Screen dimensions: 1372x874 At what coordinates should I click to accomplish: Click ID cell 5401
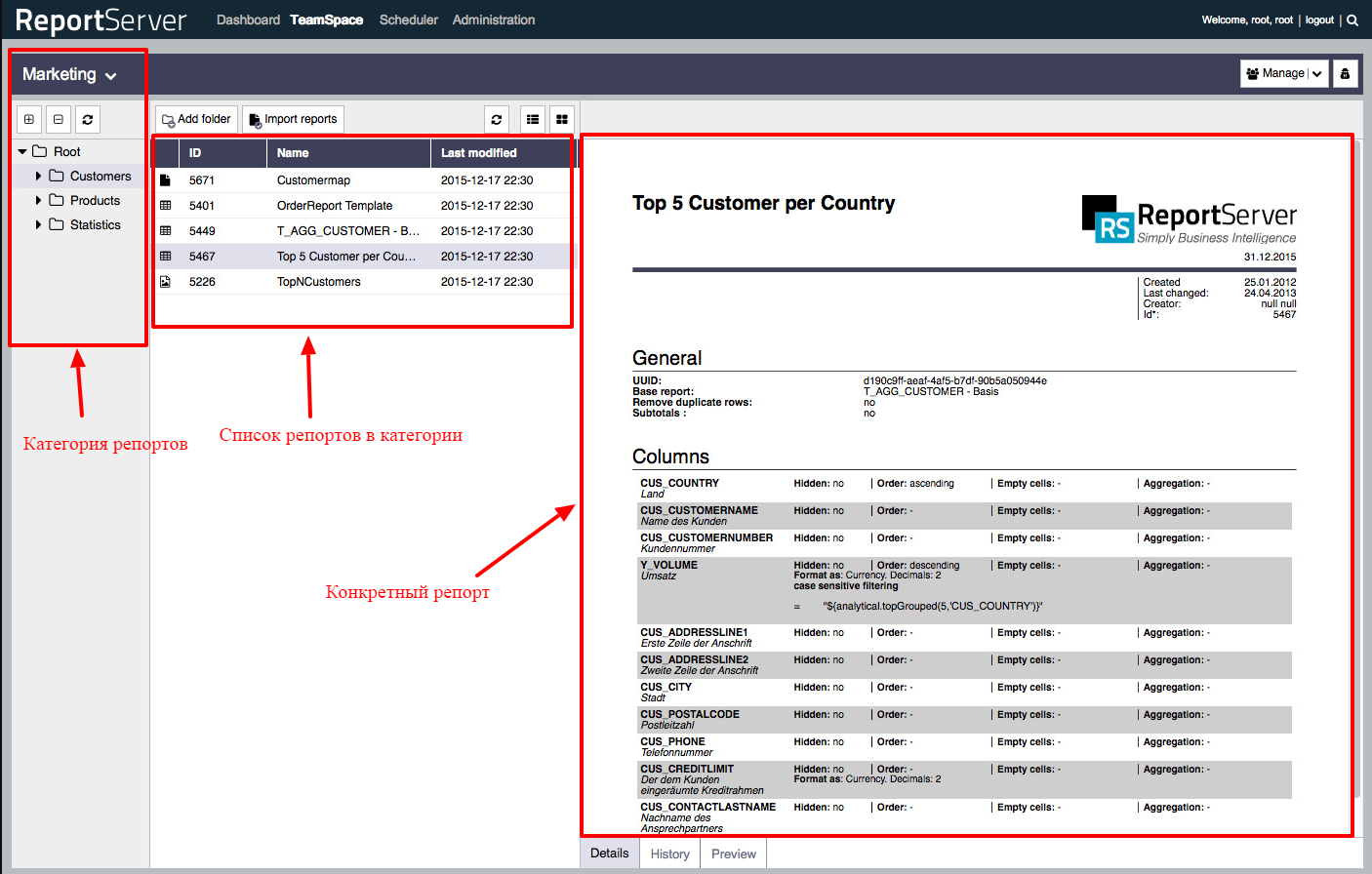202,206
